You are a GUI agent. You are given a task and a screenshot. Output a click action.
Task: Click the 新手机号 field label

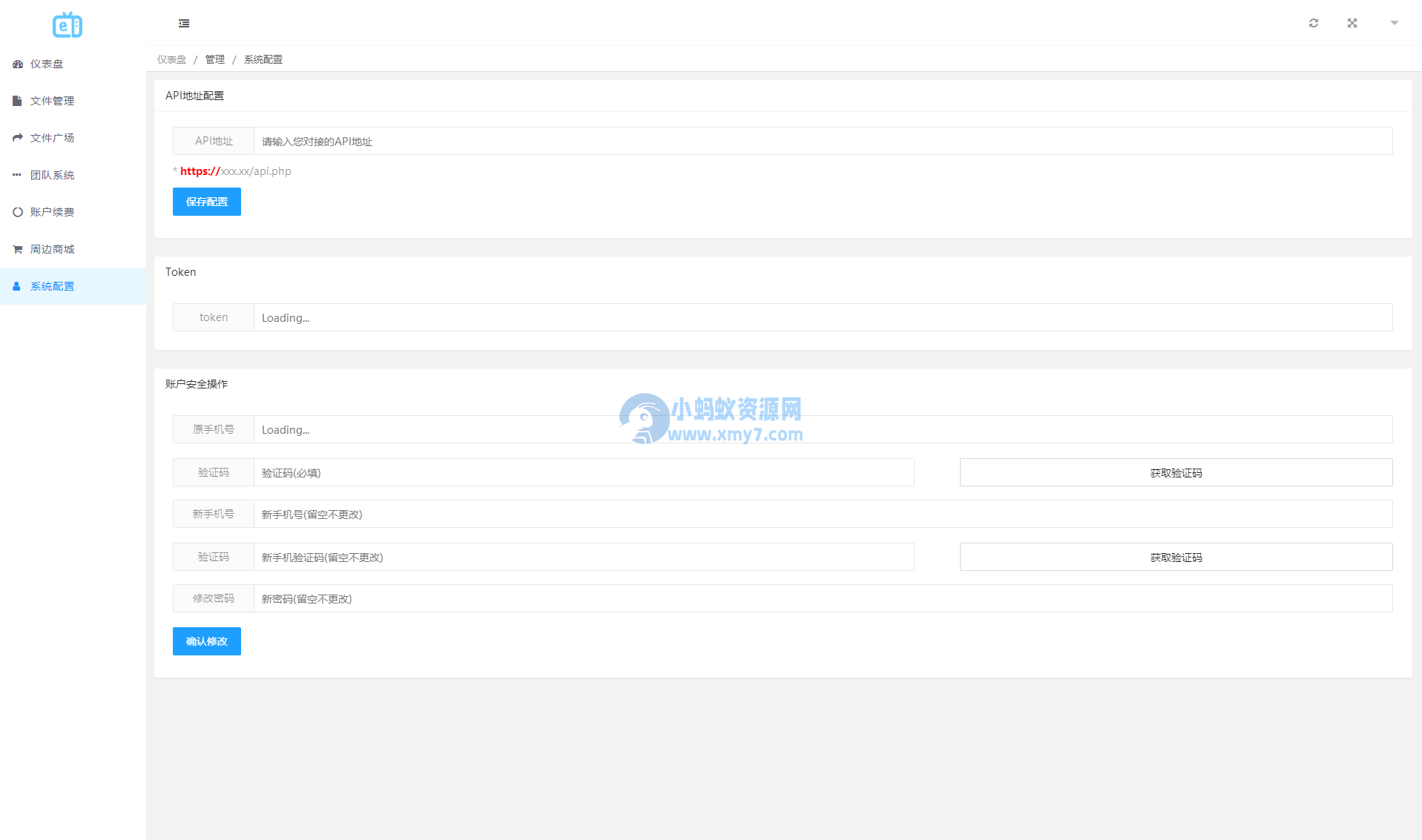pos(214,514)
